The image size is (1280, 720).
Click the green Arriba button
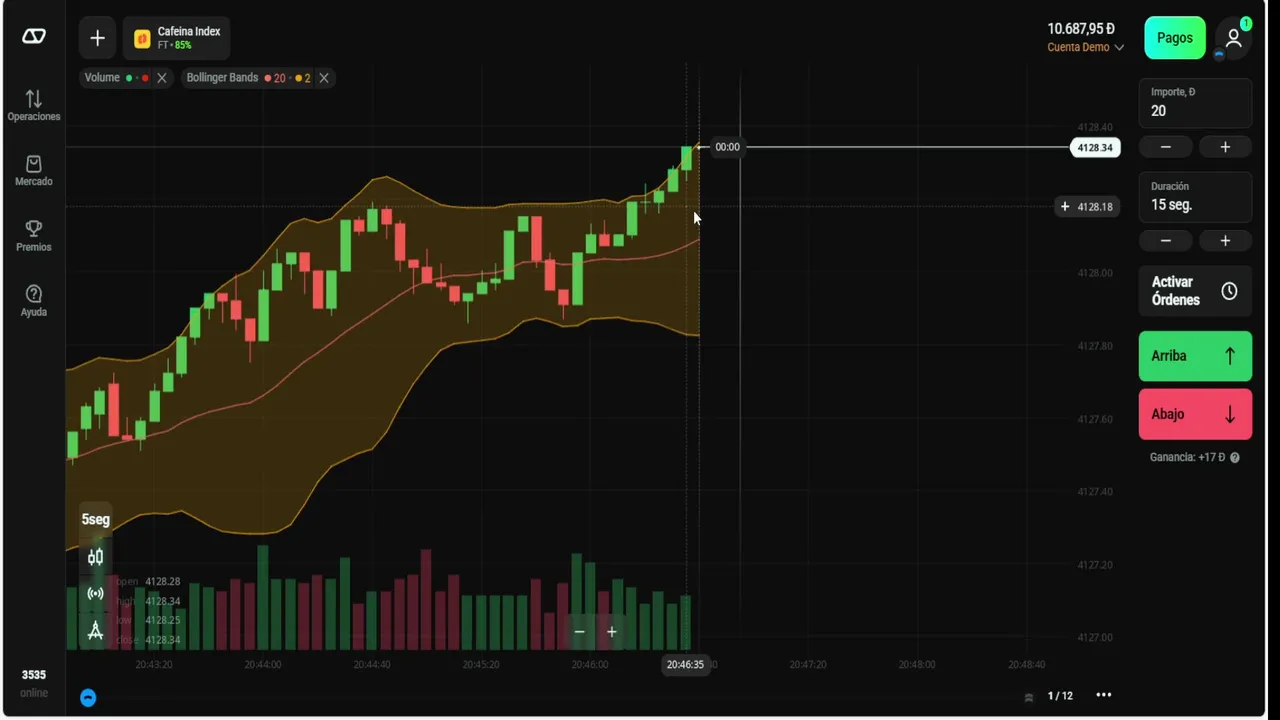point(1195,356)
